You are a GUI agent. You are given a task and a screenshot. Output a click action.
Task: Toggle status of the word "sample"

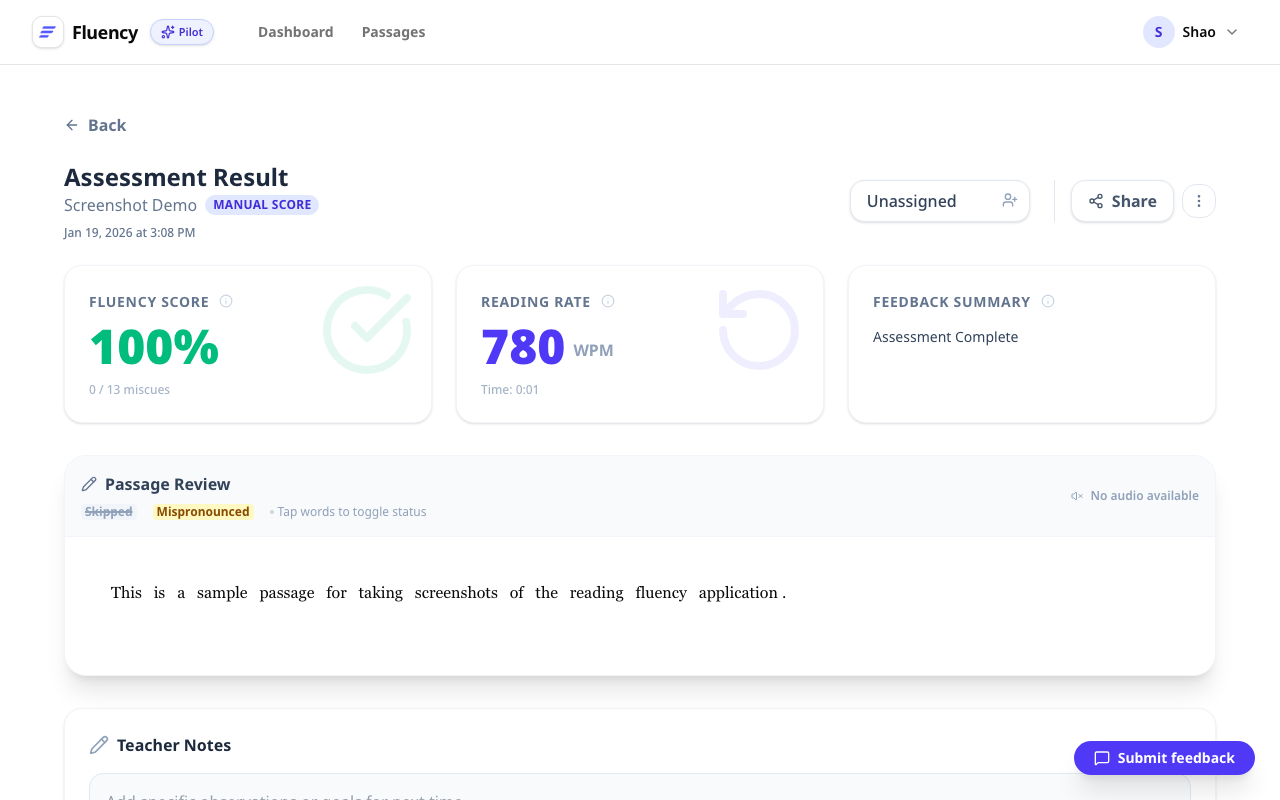click(x=222, y=593)
